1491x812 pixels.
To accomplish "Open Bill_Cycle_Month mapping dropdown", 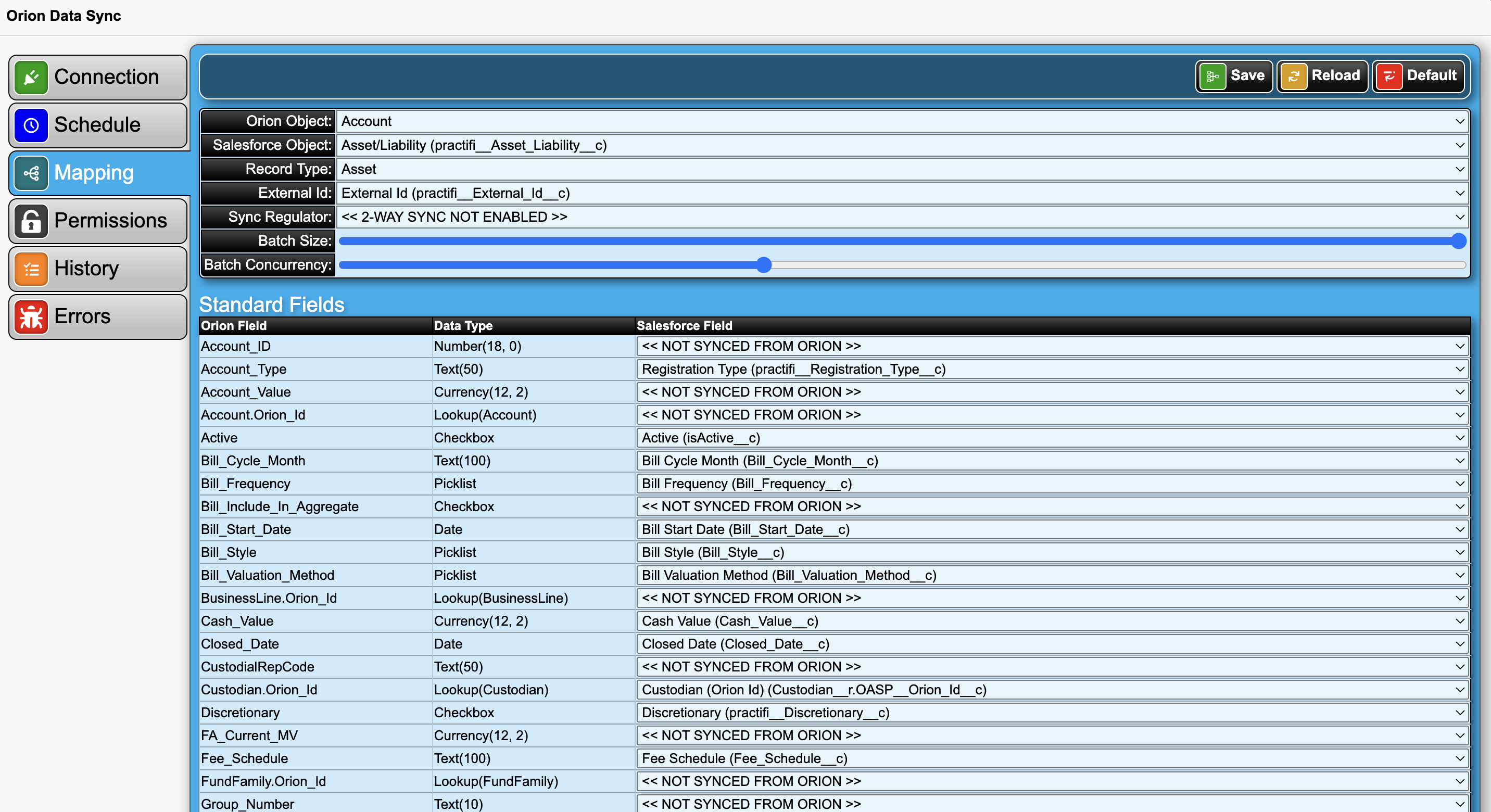I will 1052,461.
